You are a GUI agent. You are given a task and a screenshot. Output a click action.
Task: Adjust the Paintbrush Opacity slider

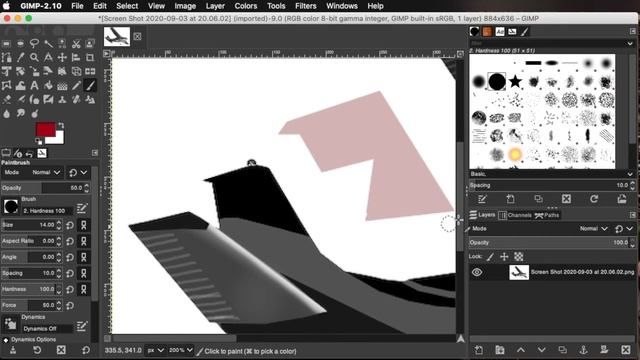coord(45,188)
